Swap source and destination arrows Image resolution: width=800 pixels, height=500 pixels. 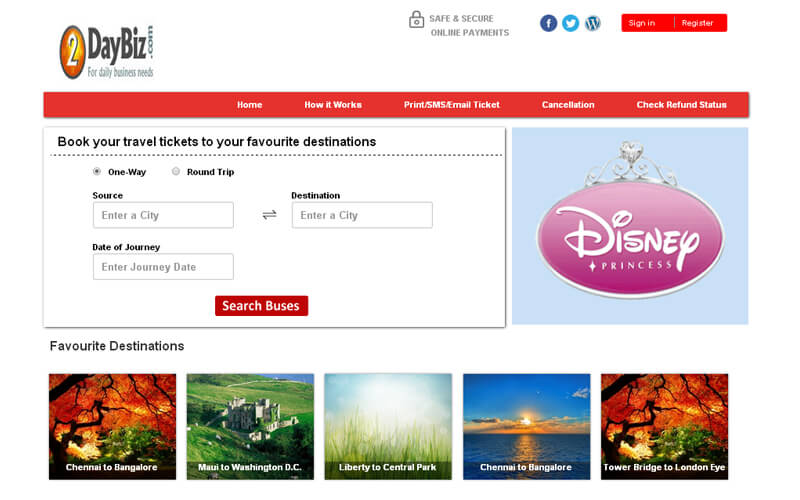point(269,215)
